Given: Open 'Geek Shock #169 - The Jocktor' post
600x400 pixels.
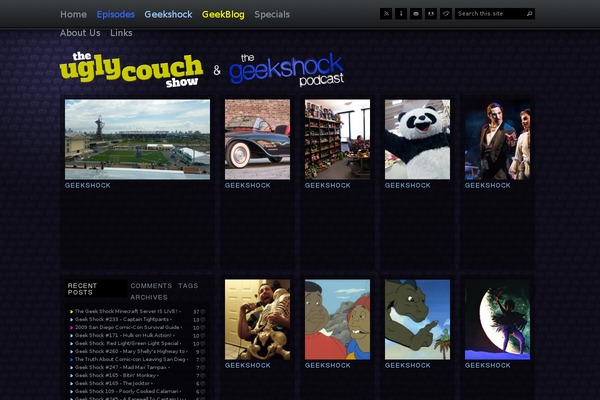Looking at the screenshot, I should 112,384.
